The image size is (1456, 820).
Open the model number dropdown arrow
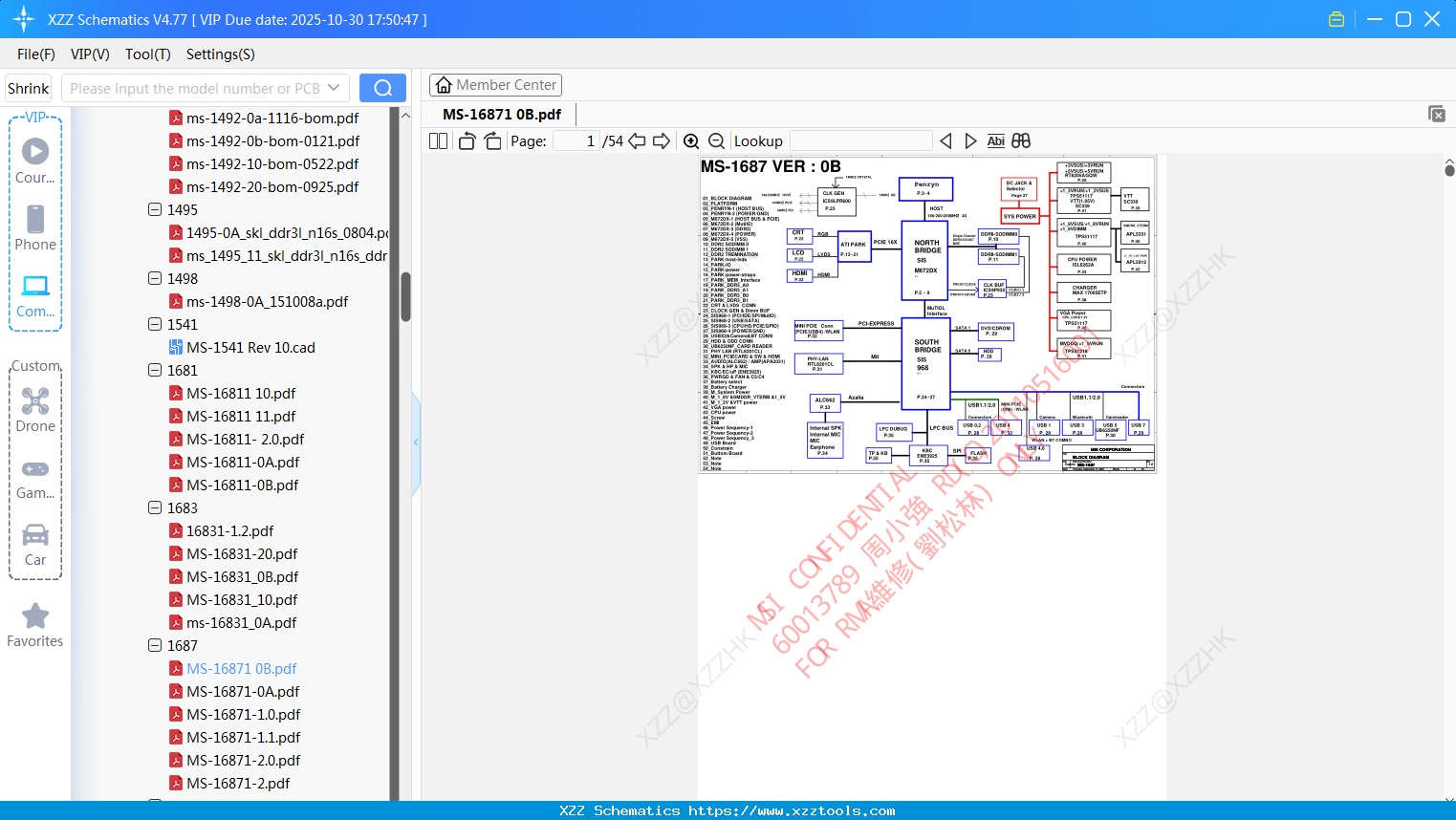point(334,88)
